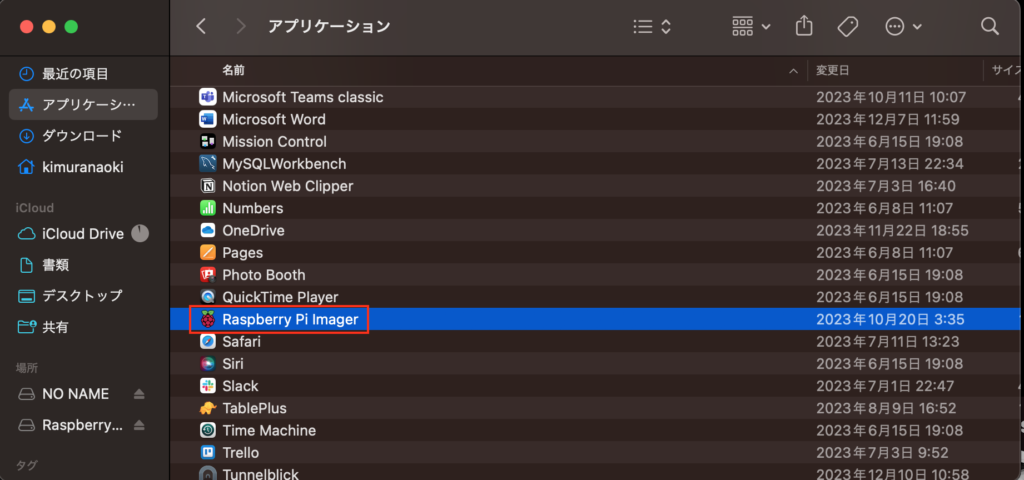Viewport: 1024px width, 480px height.
Task: Eject the Raspberry volume in sidebar
Action: 139,425
